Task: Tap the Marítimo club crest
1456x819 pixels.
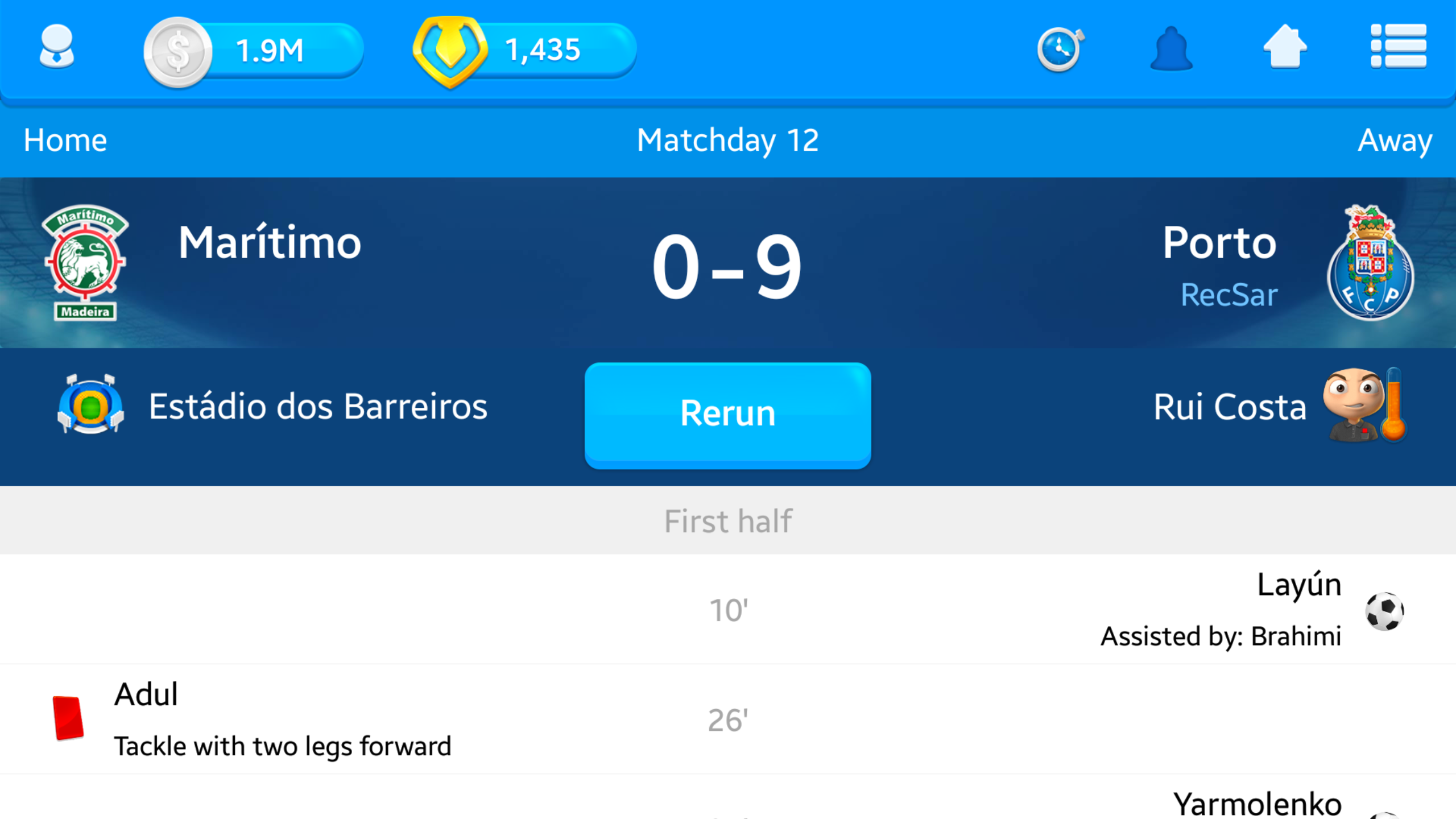Action: (x=85, y=263)
